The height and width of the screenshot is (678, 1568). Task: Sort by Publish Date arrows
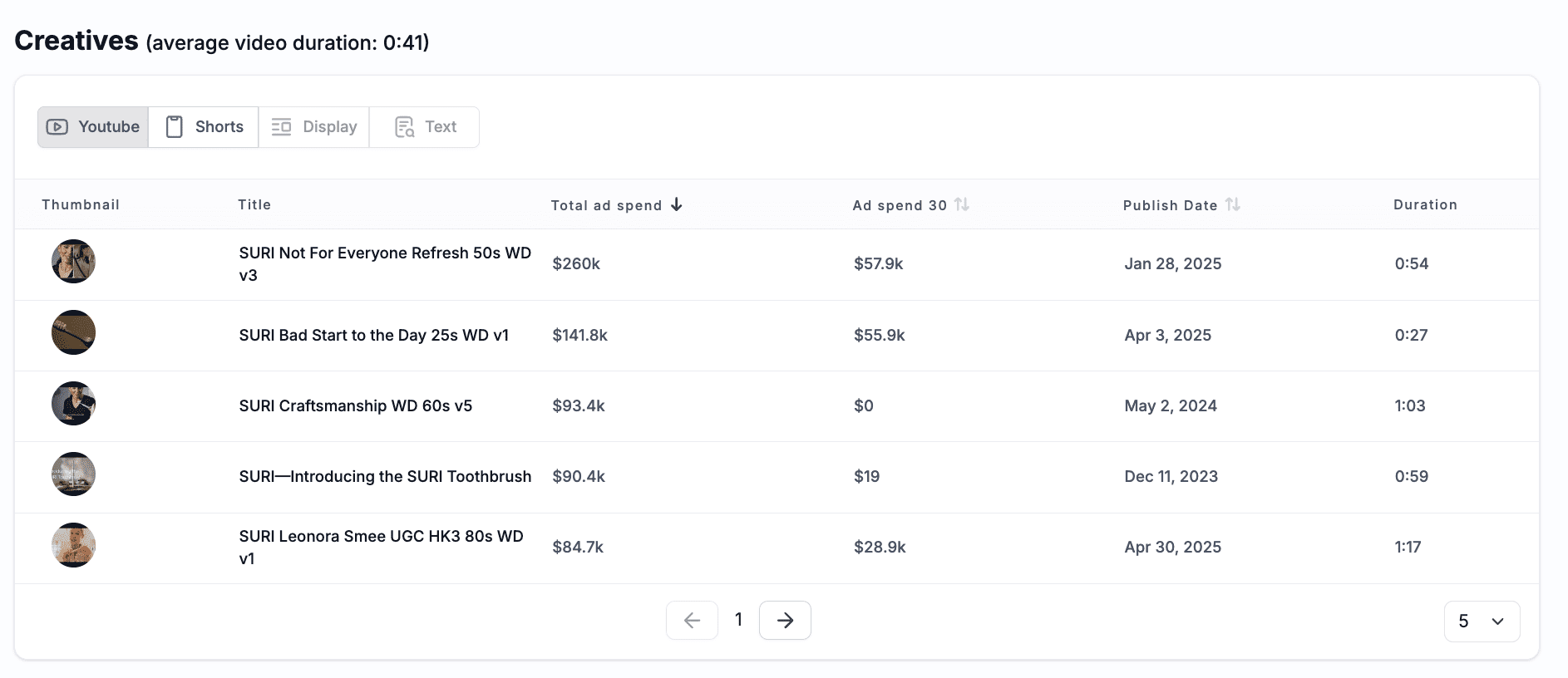coord(1233,204)
